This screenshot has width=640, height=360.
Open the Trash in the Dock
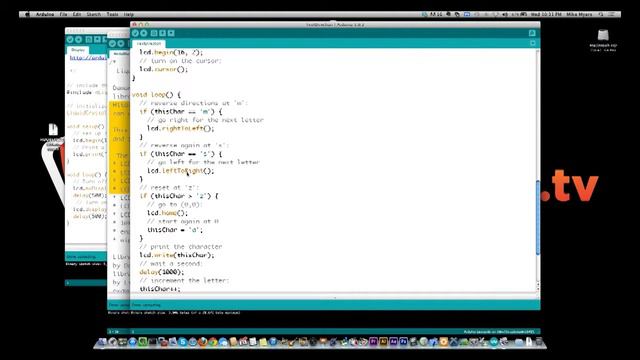[x=539, y=342]
